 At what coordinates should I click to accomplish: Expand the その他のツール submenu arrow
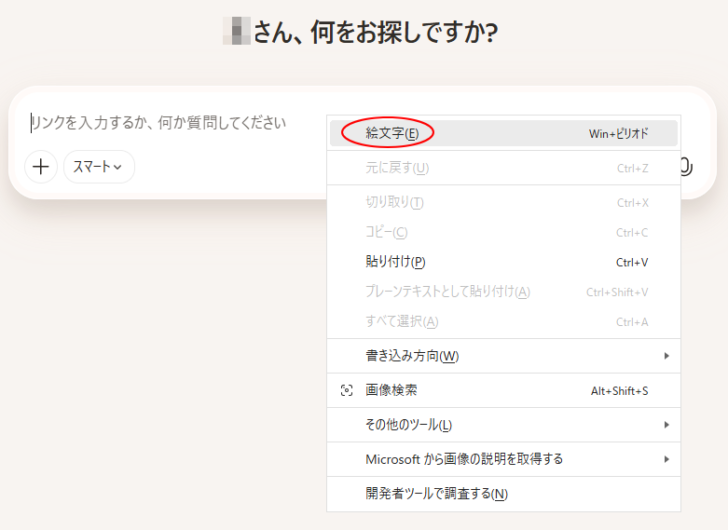click(x=666, y=425)
